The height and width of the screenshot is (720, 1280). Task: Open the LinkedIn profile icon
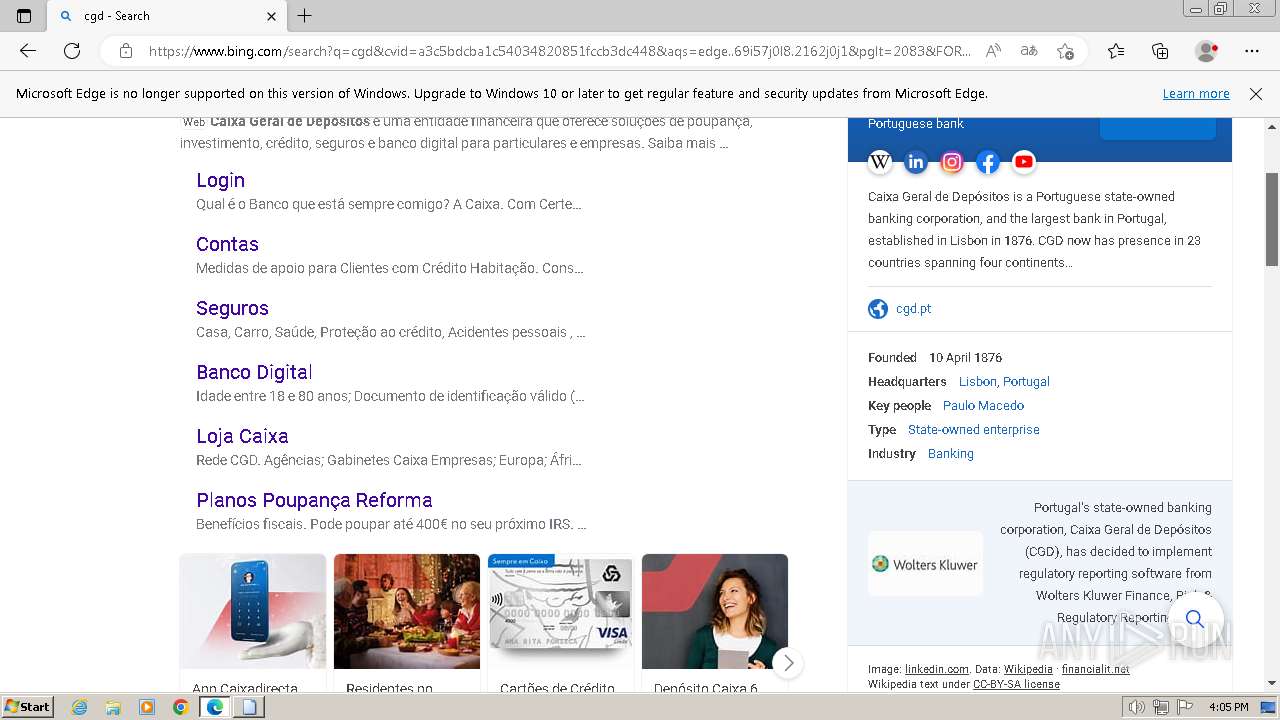[916, 162]
